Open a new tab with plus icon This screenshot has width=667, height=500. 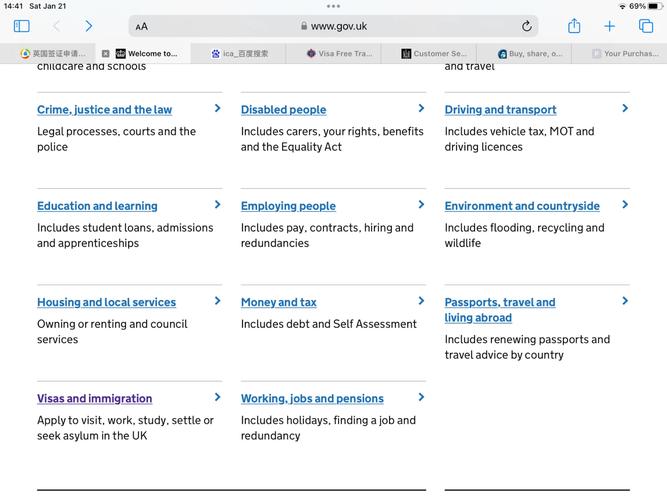coord(609,26)
